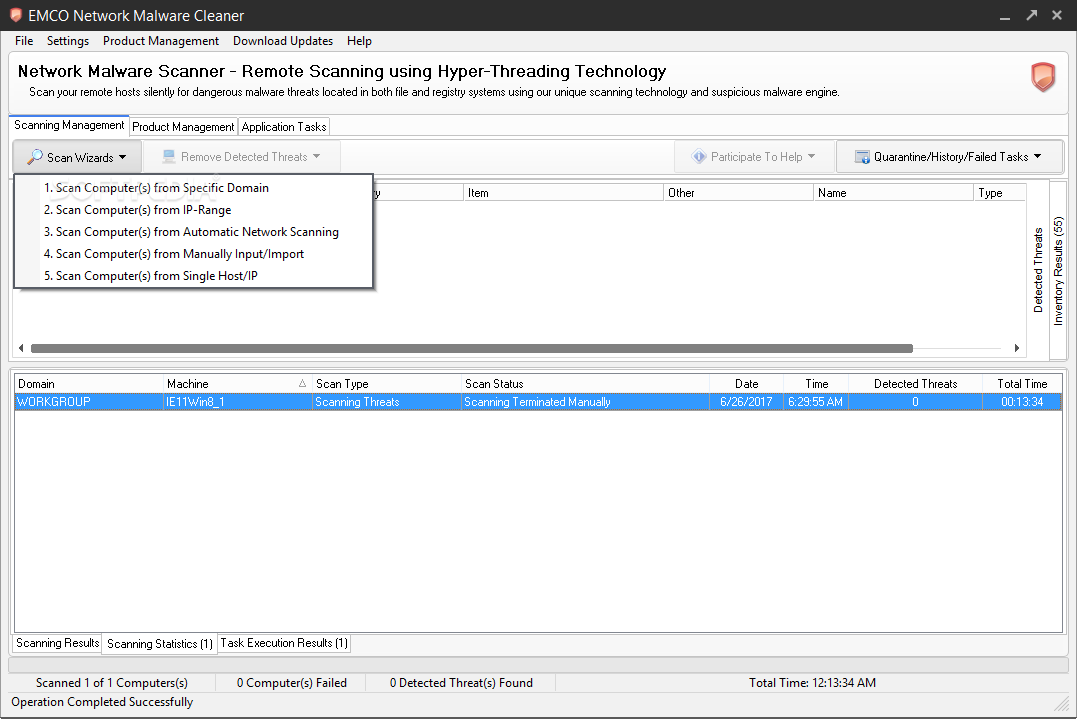This screenshot has height=719, width=1077.
Task: Open the File menu
Action: tap(24, 41)
